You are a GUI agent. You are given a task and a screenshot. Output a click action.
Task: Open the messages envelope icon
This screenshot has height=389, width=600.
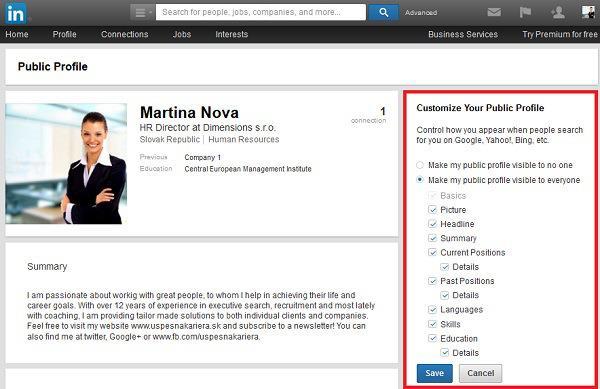(494, 12)
